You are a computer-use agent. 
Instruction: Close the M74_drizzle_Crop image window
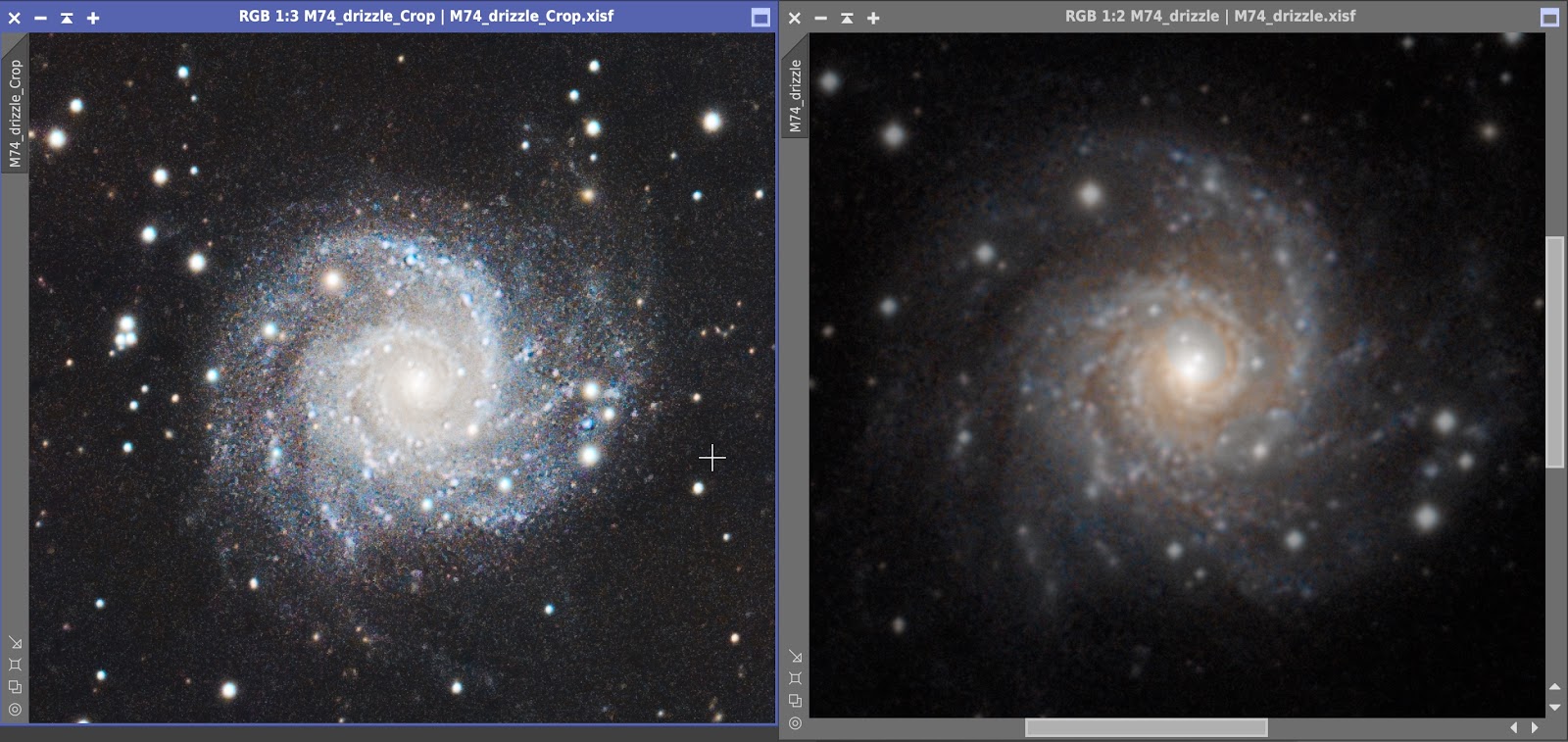[15, 18]
